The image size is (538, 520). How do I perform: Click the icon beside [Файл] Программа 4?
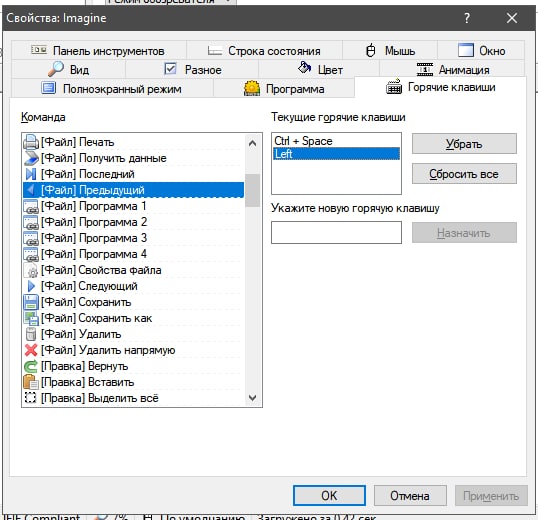pos(31,254)
